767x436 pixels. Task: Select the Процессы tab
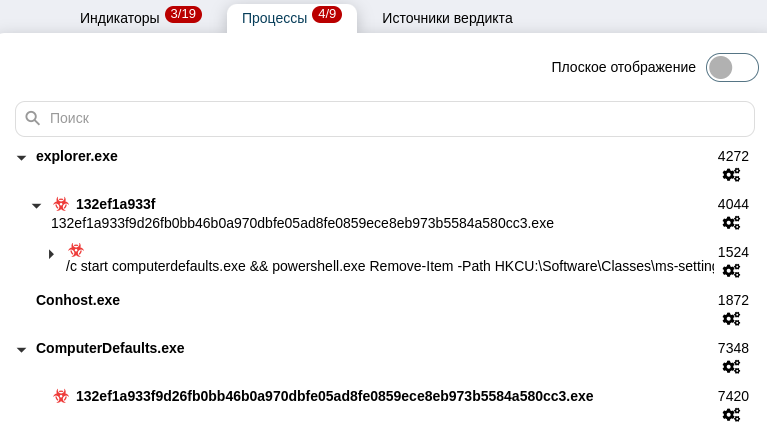point(275,18)
